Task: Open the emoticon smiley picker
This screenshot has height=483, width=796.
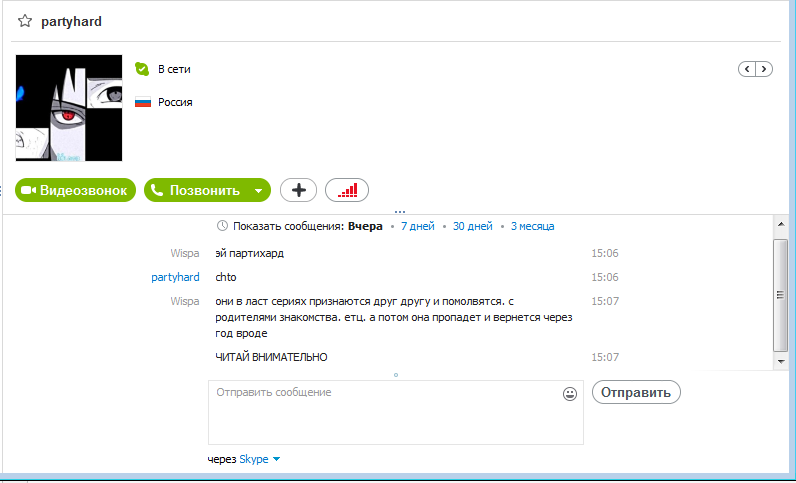Action: pyautogui.click(x=570, y=394)
